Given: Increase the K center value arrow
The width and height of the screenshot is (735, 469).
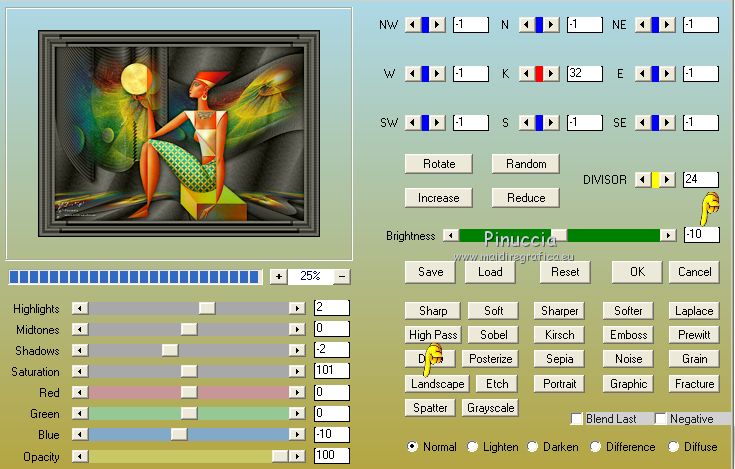Looking at the screenshot, I should (551, 74).
